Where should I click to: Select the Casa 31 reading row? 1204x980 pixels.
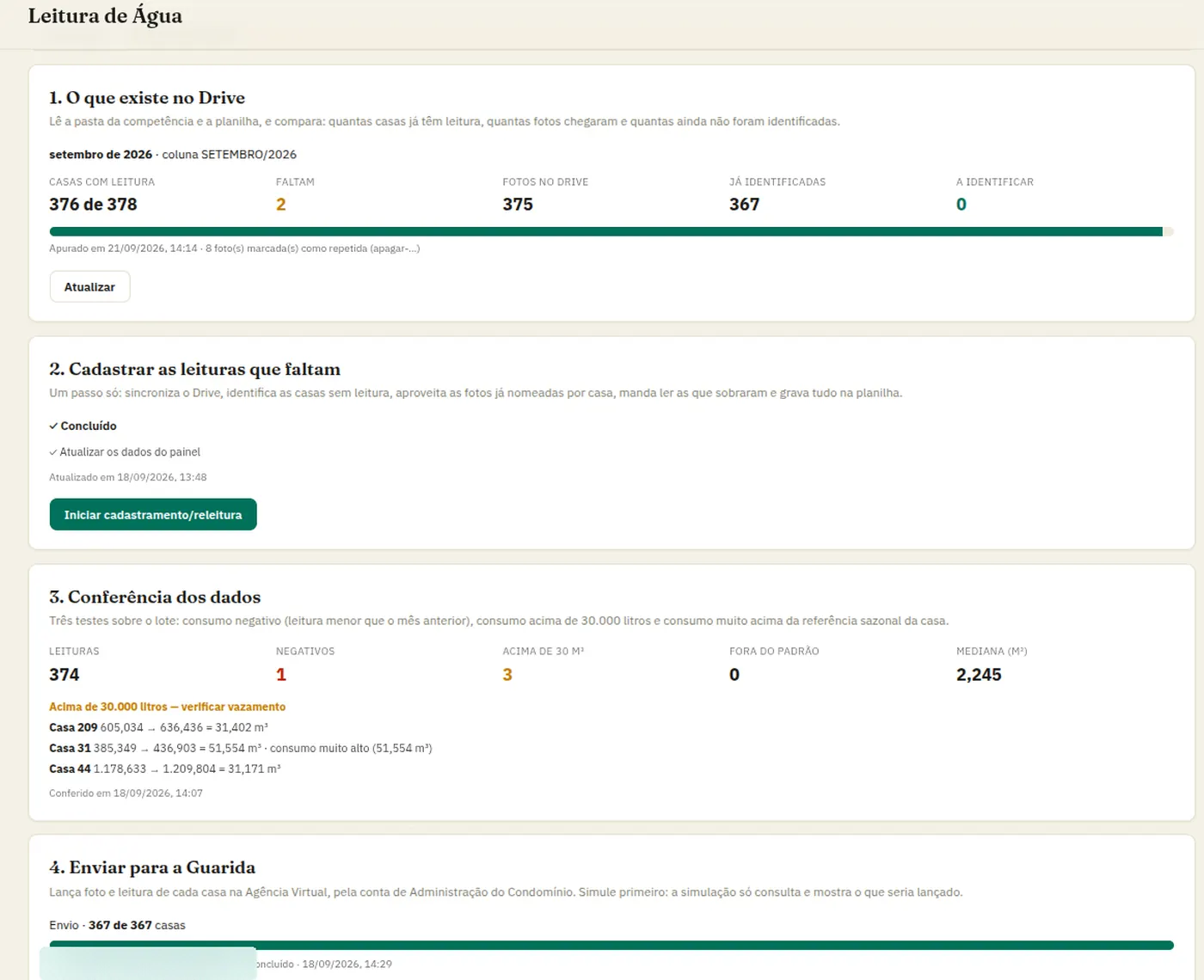point(241,749)
